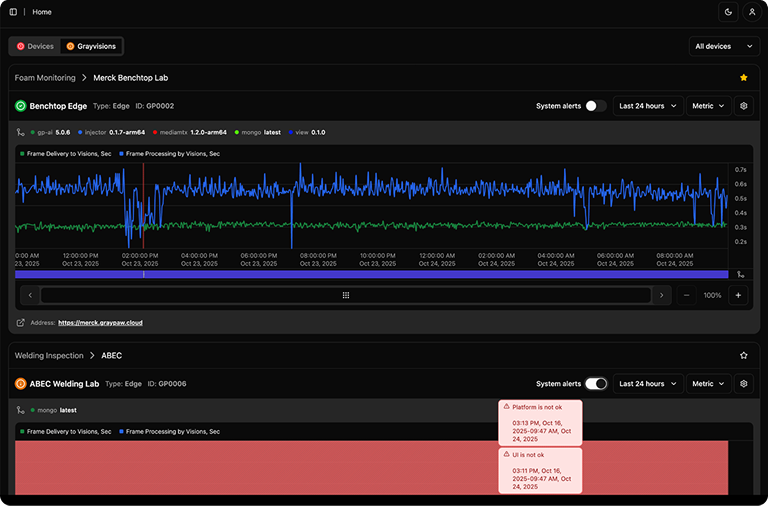Viewport: 768px width, 506px height.
Task: Select the Grayvisions tab
Action: click(x=91, y=46)
